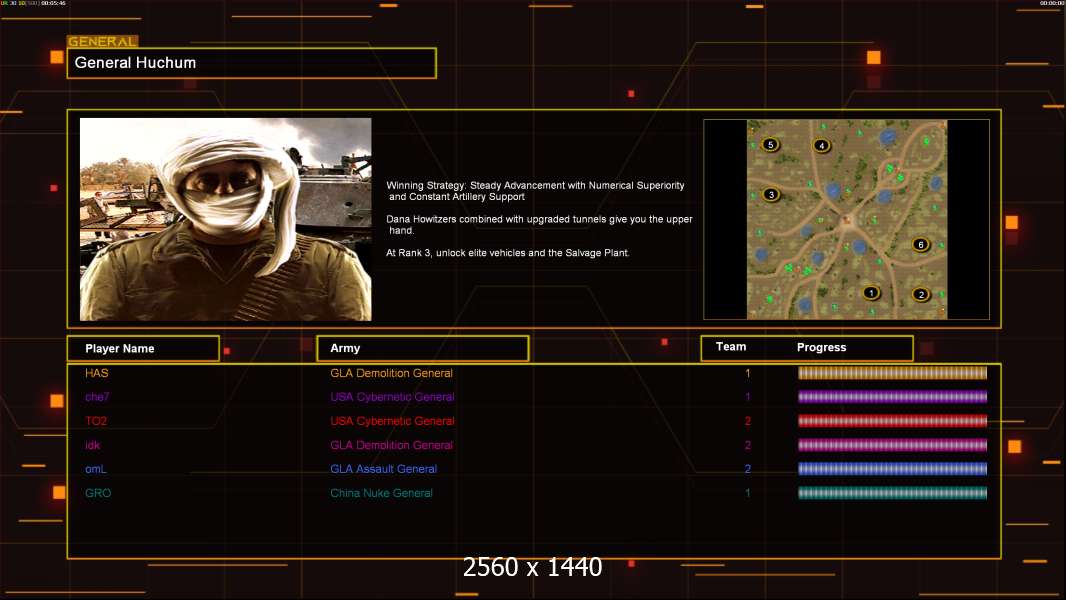Click the Dana Howitzers tip text

click(x=539, y=225)
